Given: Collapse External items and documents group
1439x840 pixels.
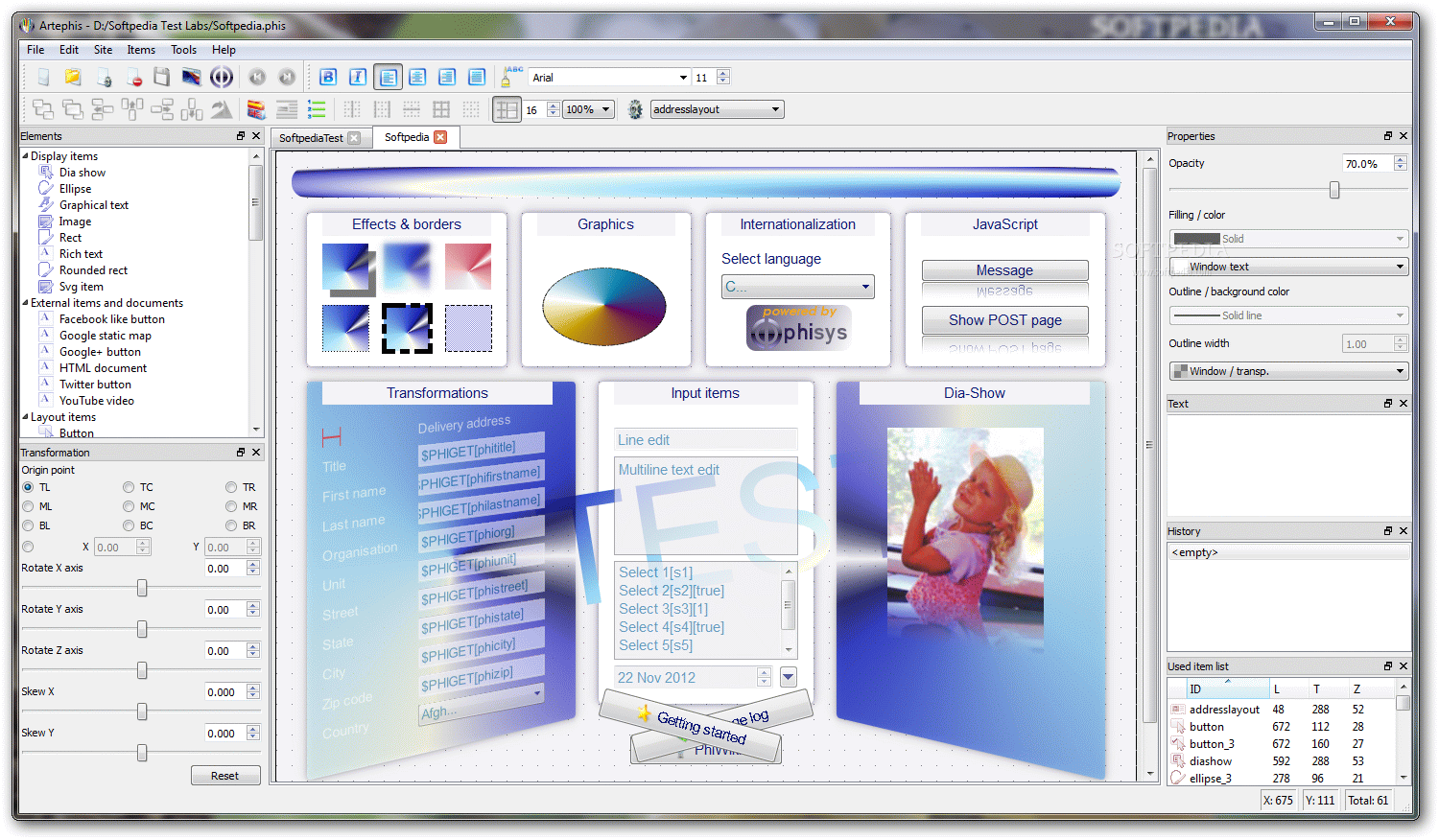Looking at the screenshot, I should [x=26, y=303].
